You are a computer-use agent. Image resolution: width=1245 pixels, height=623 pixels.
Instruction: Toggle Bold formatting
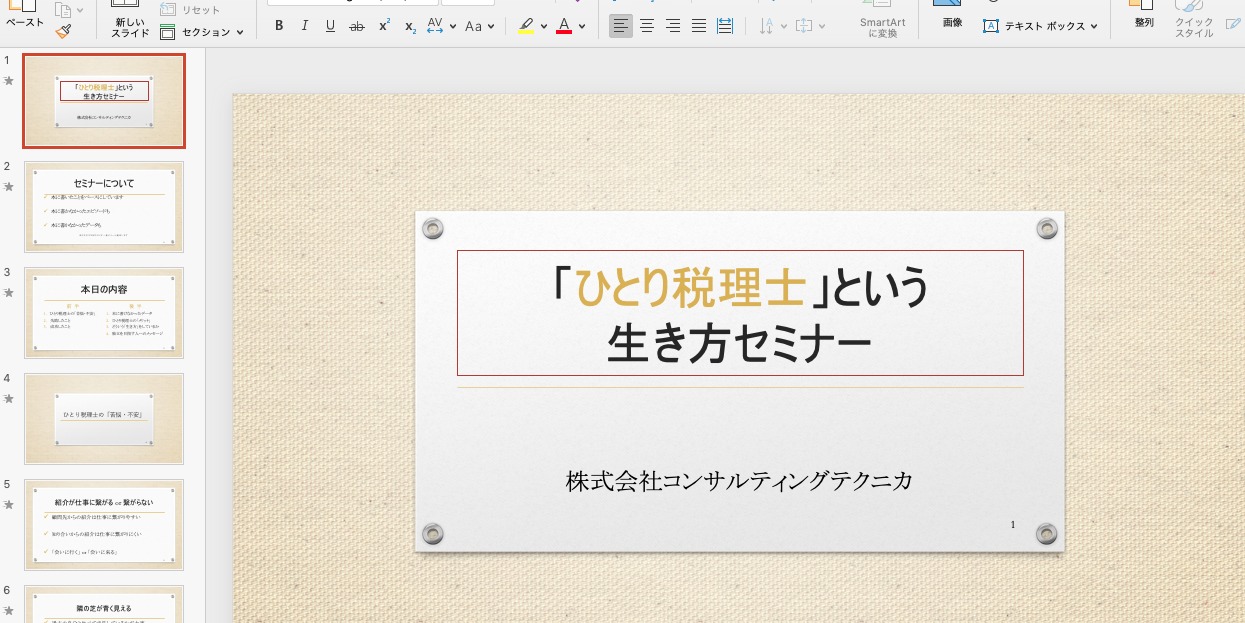(279, 26)
